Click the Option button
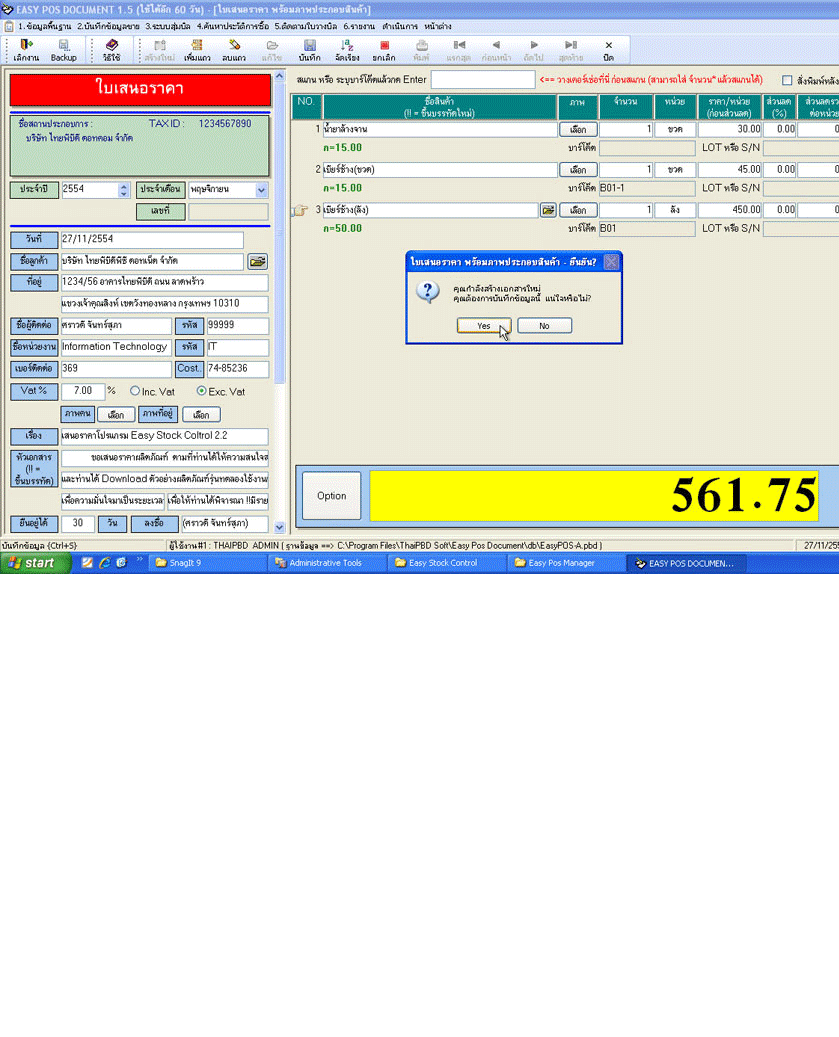 [332, 496]
